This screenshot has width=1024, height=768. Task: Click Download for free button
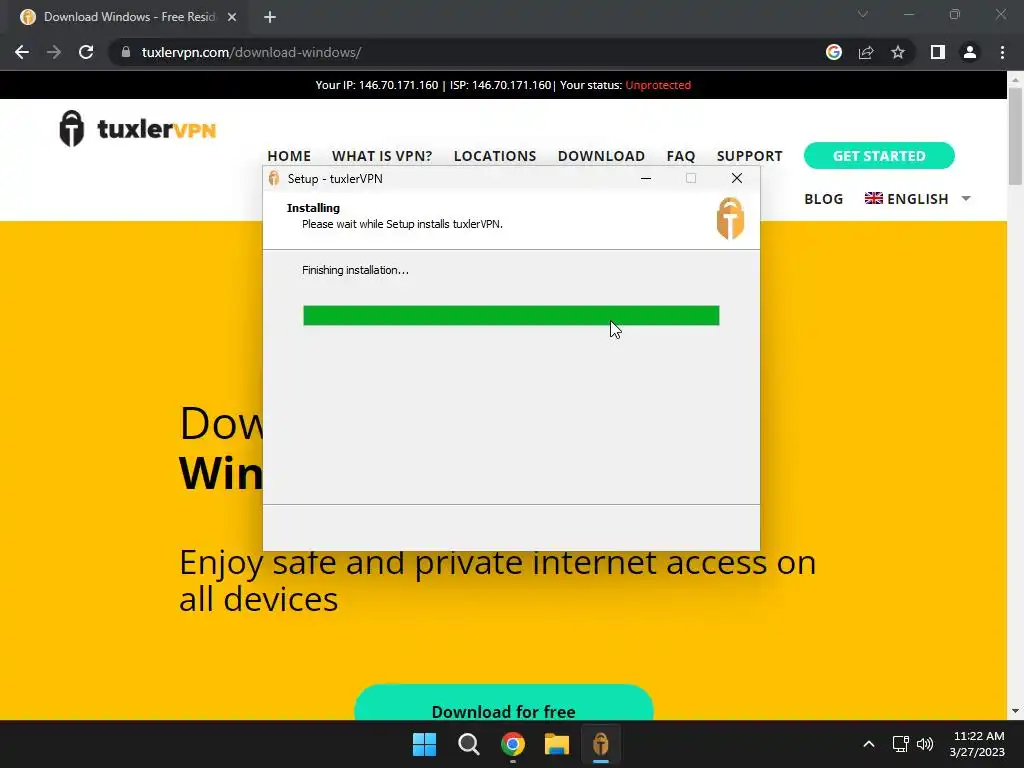[504, 704]
